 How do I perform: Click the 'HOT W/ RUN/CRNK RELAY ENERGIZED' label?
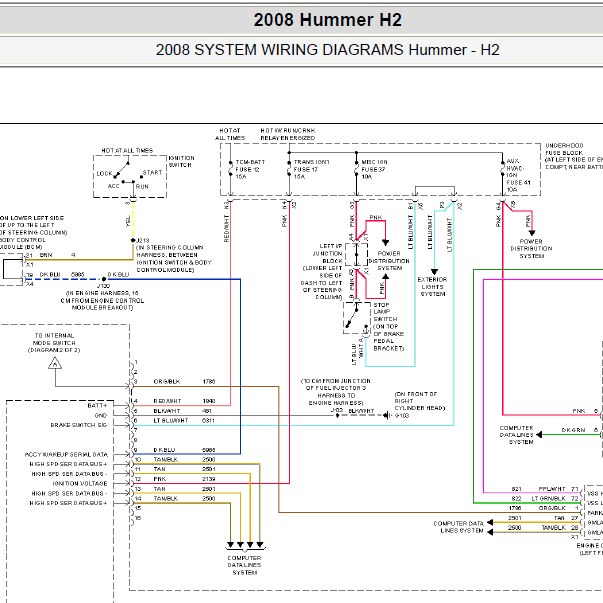pos(288,134)
